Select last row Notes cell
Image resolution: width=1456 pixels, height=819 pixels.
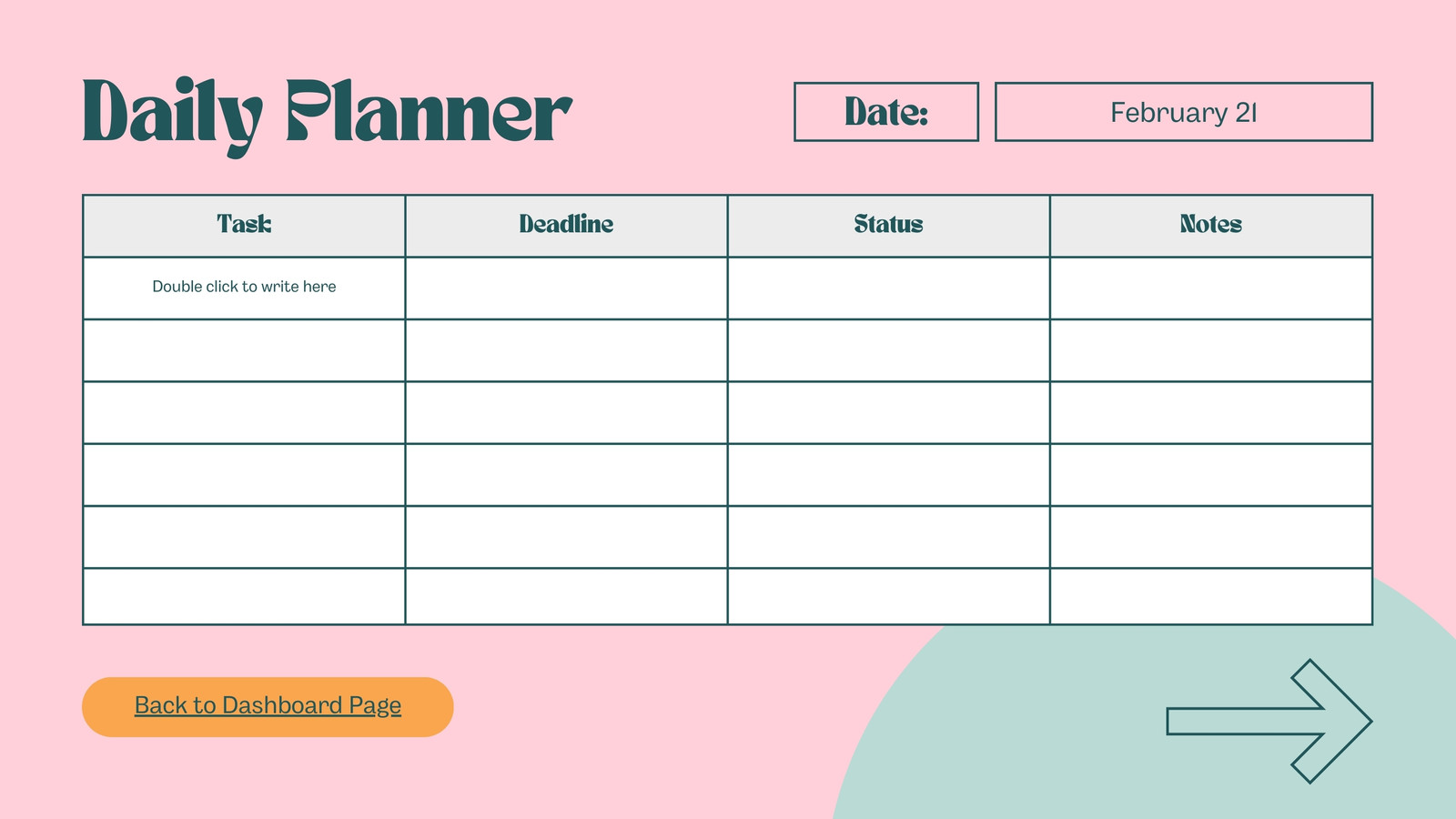click(1211, 597)
